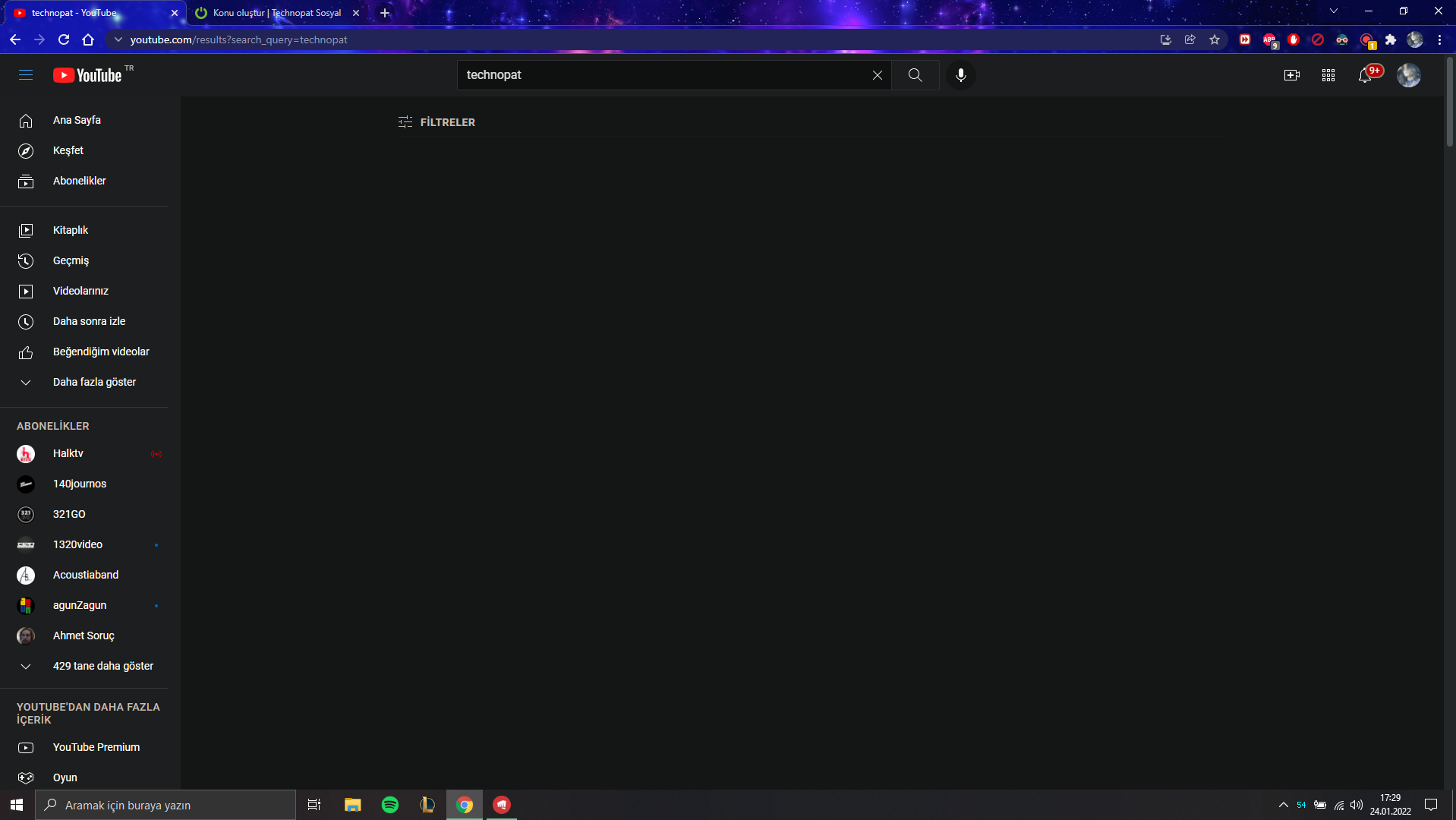Screen dimensions: 1456x820
Task: Clear the search box with the X icon
Action: click(x=878, y=75)
